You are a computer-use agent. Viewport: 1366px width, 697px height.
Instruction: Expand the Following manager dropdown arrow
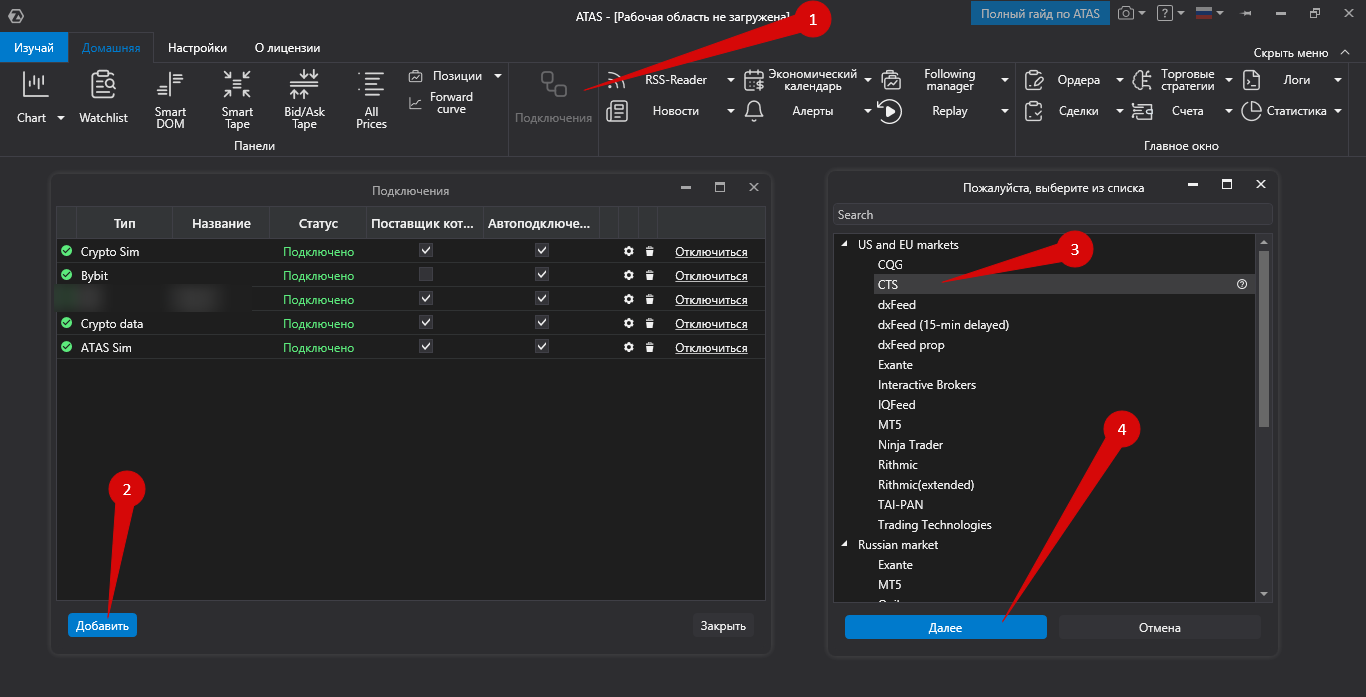1004,80
